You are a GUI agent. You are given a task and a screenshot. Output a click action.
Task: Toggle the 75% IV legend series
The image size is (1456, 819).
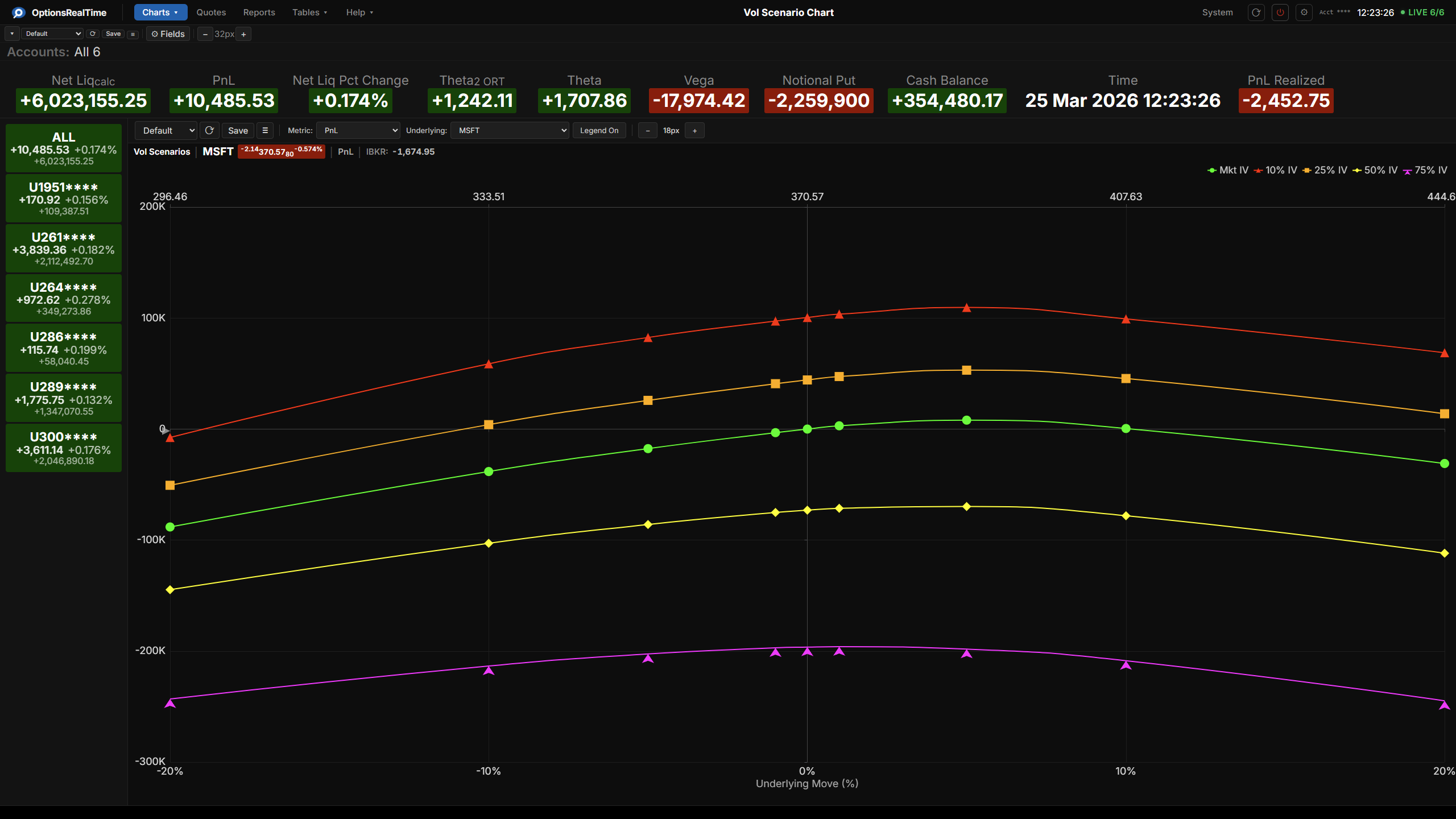[1425, 170]
